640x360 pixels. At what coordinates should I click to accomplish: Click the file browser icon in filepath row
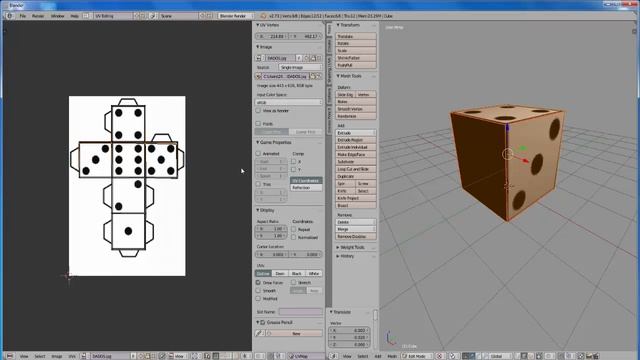[313, 76]
